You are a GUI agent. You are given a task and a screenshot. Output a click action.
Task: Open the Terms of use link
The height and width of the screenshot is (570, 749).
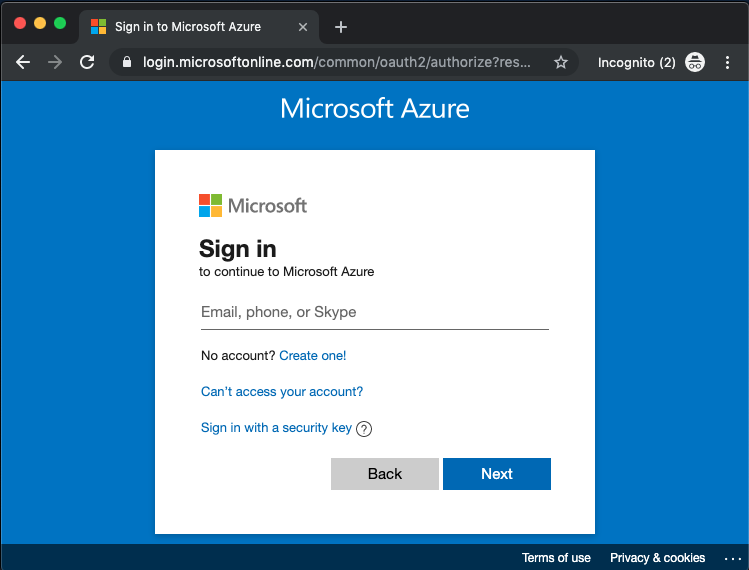click(x=556, y=558)
